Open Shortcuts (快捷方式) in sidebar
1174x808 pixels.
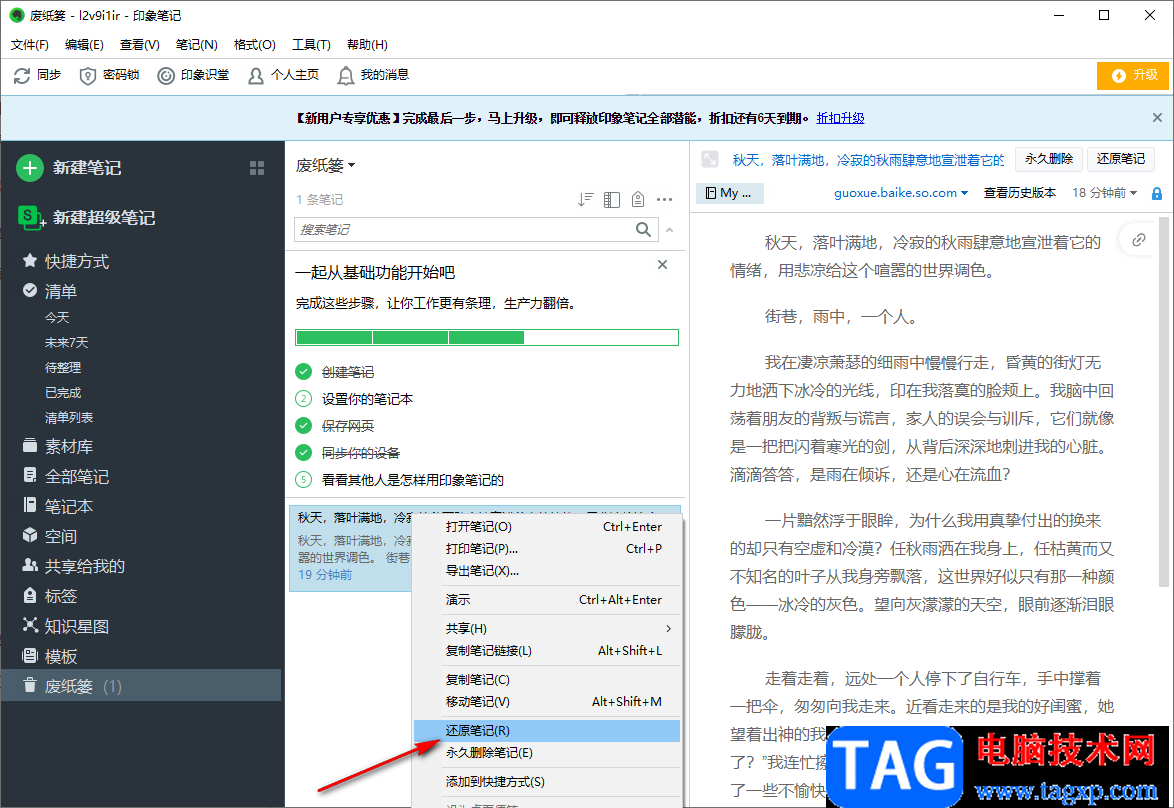[x=66, y=261]
